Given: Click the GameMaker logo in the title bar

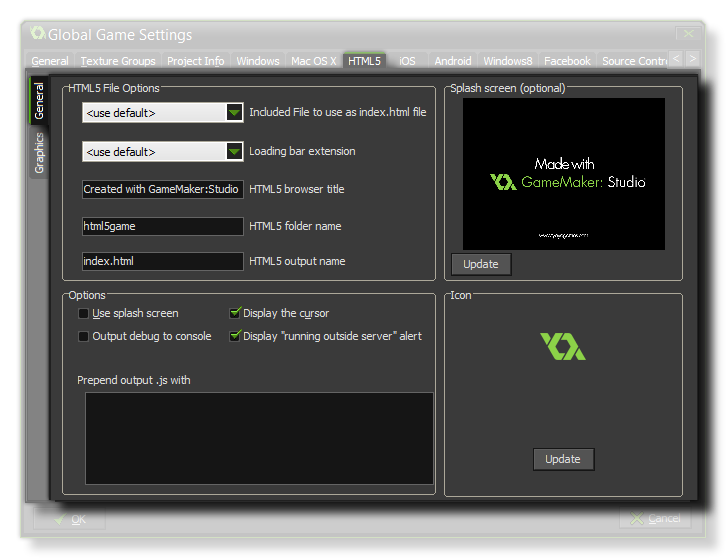Looking at the screenshot, I should coord(38,33).
